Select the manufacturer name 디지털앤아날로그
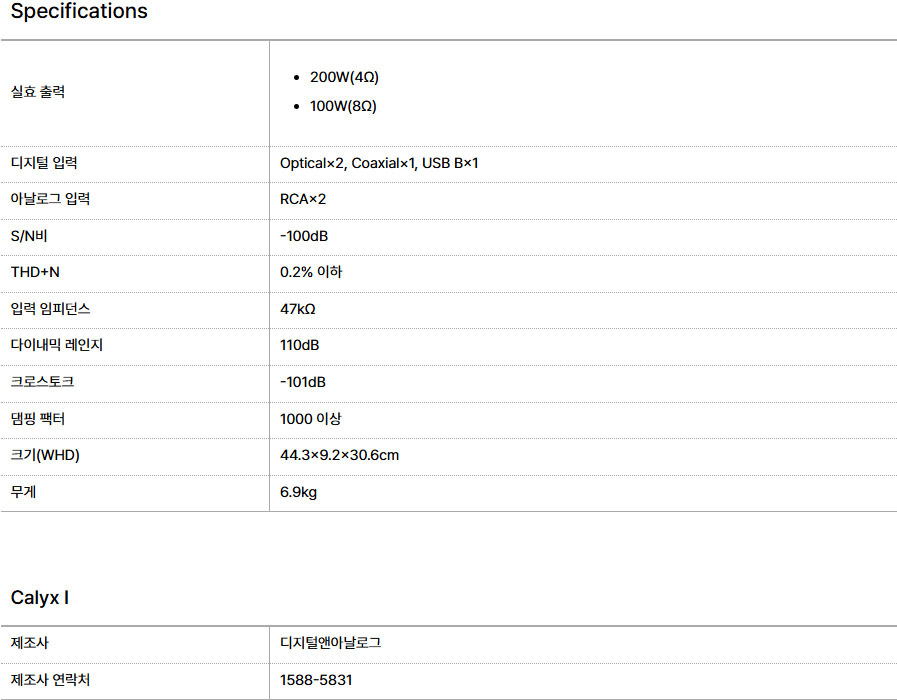This screenshot has width=897, height=700. [330, 643]
